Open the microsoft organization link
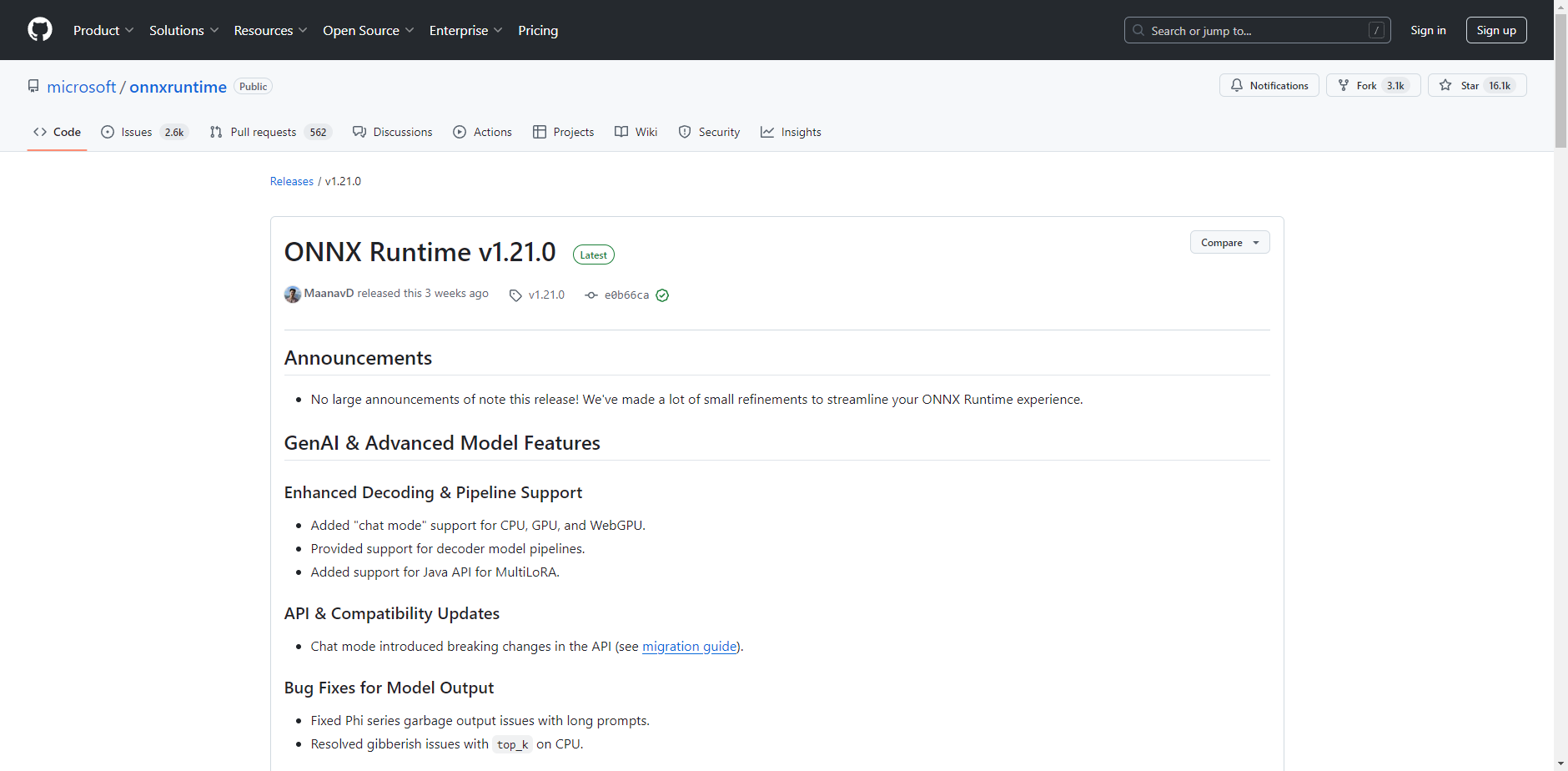1568x771 pixels. point(82,87)
